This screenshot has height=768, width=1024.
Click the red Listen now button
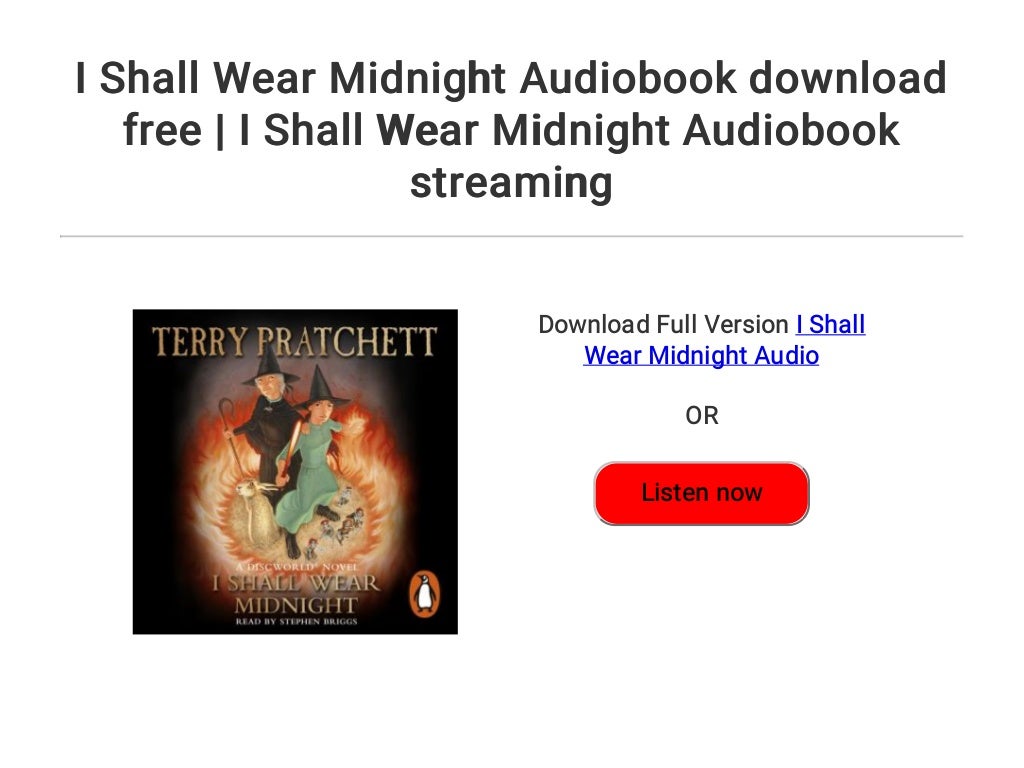701,493
